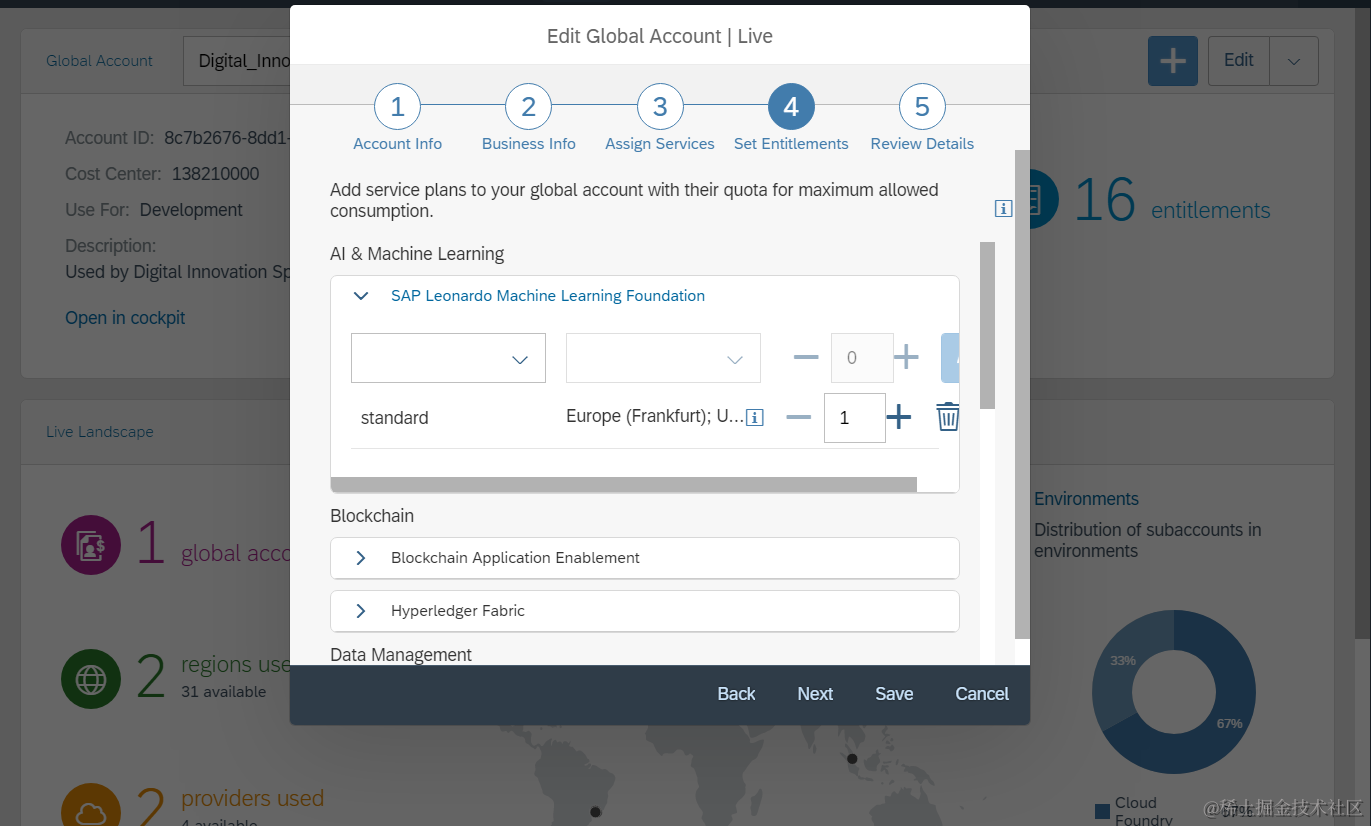The image size is (1371, 826).
Task: Open the Global Account selector showing Digital_Inno
Action: pyautogui.click(x=237, y=61)
